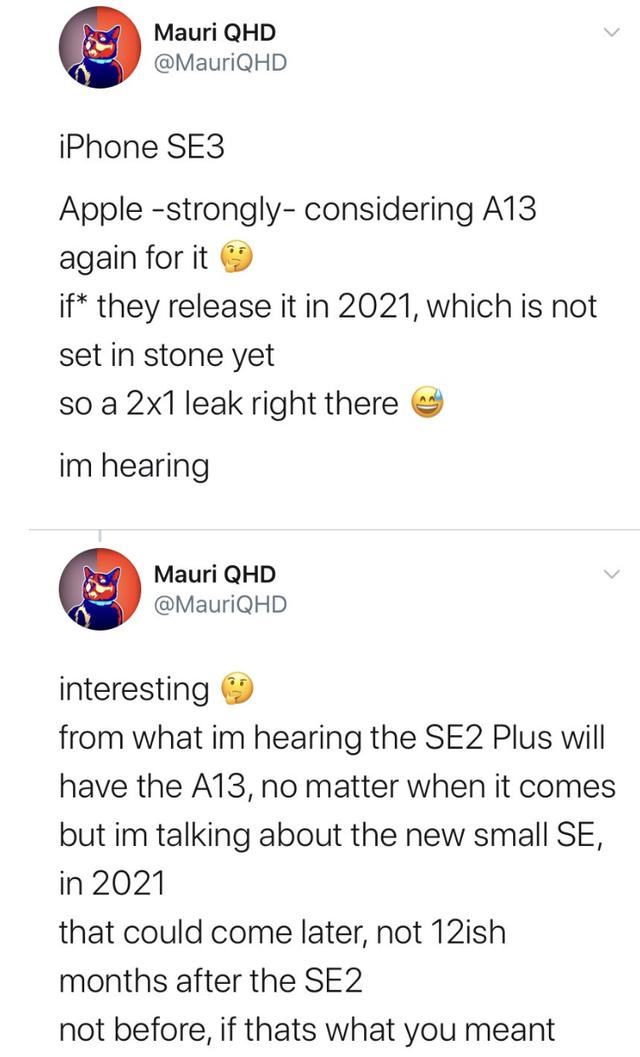
Task: Click the profile avatar on the iPhone SE3 tweet
Action: 98,48
